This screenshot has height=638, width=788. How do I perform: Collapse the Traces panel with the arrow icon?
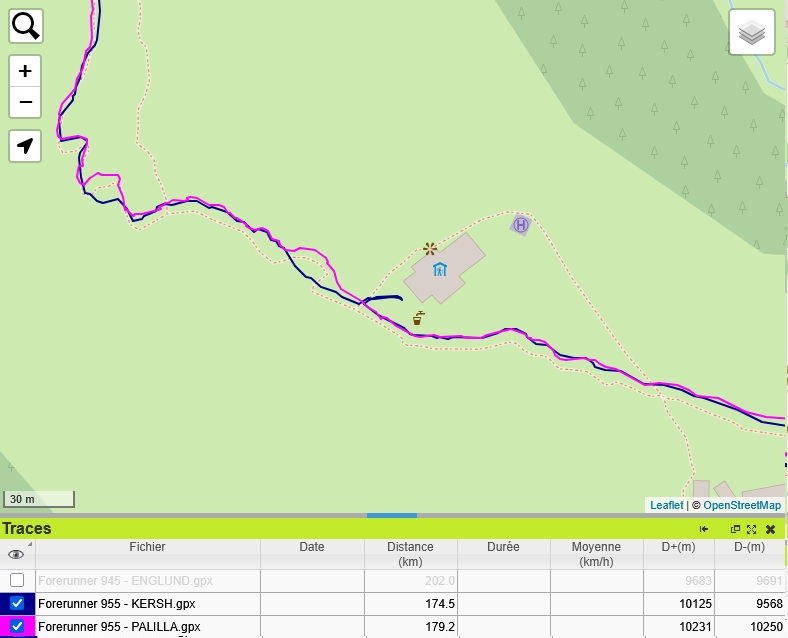704,529
